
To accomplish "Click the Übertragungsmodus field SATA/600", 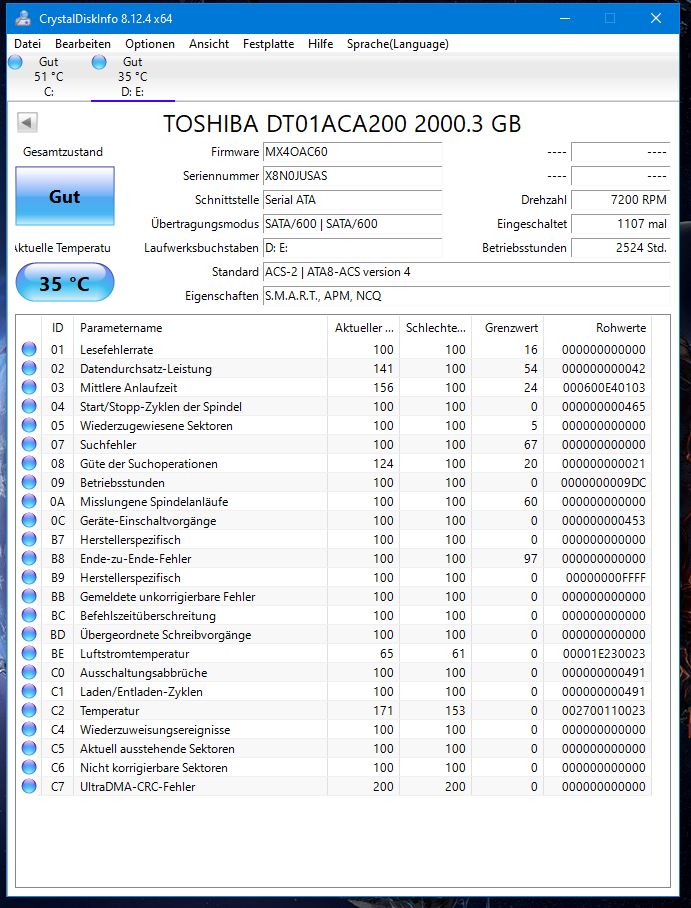I will pyautogui.click(x=352, y=224).
